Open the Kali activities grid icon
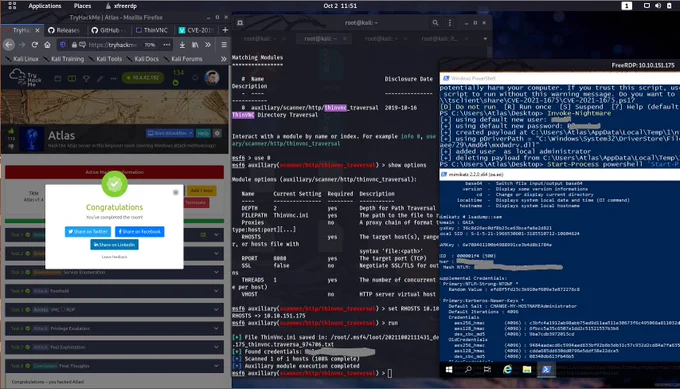This screenshot has height=389, width=680. click(12, 6)
